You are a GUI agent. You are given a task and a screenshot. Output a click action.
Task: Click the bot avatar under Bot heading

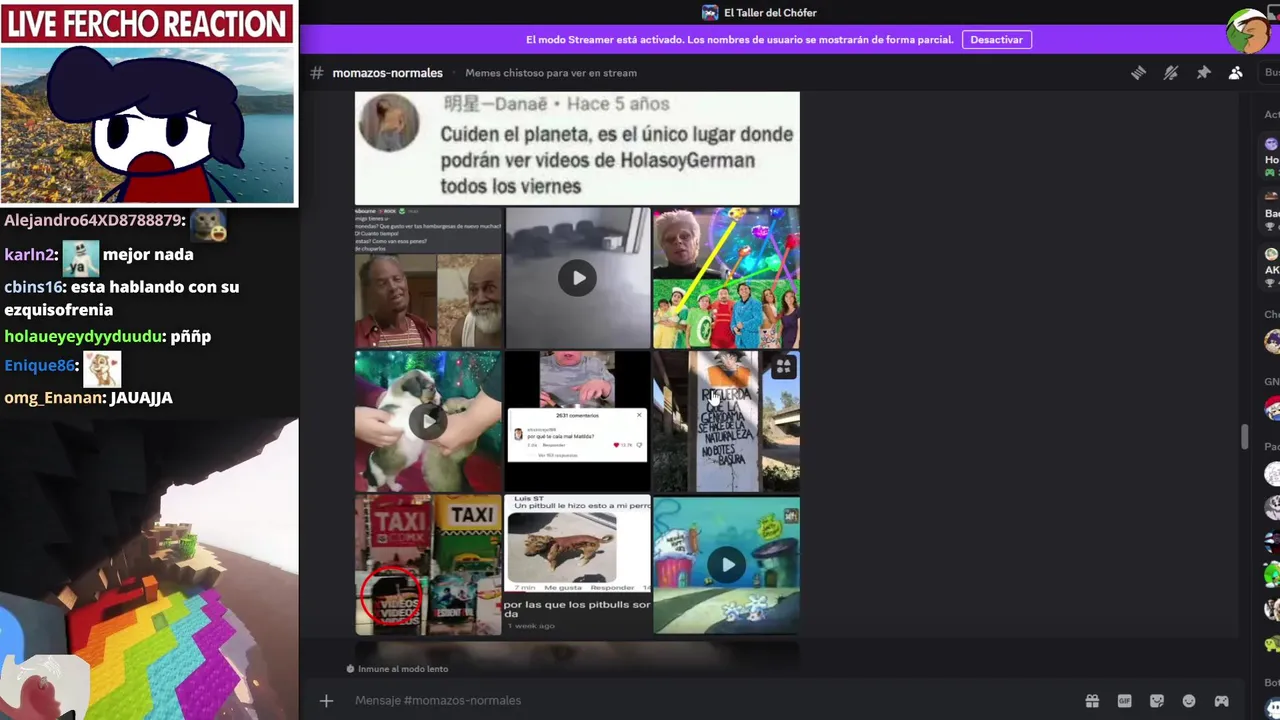tap(1272, 708)
